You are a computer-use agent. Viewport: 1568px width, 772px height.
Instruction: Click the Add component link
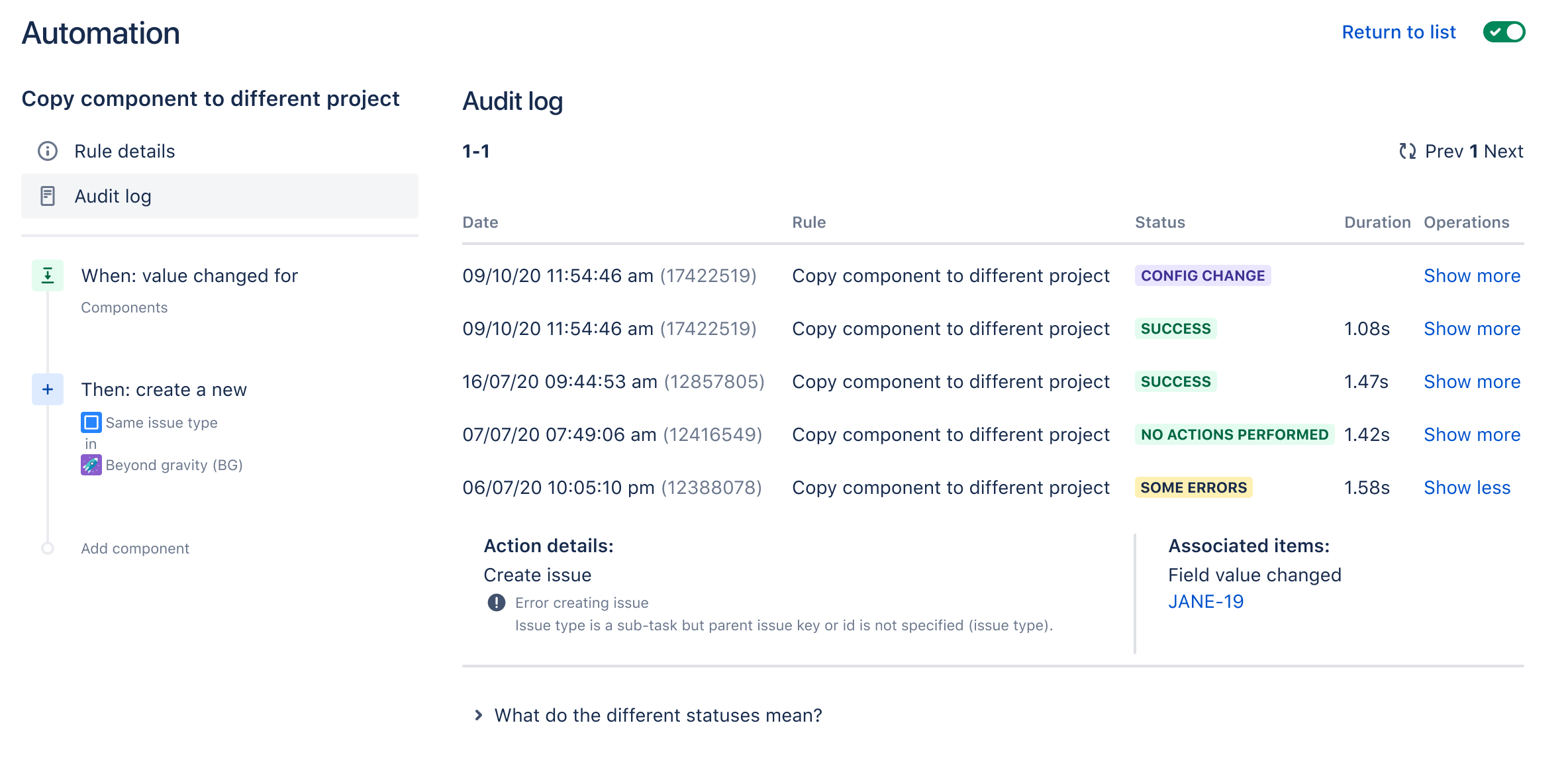pos(134,548)
